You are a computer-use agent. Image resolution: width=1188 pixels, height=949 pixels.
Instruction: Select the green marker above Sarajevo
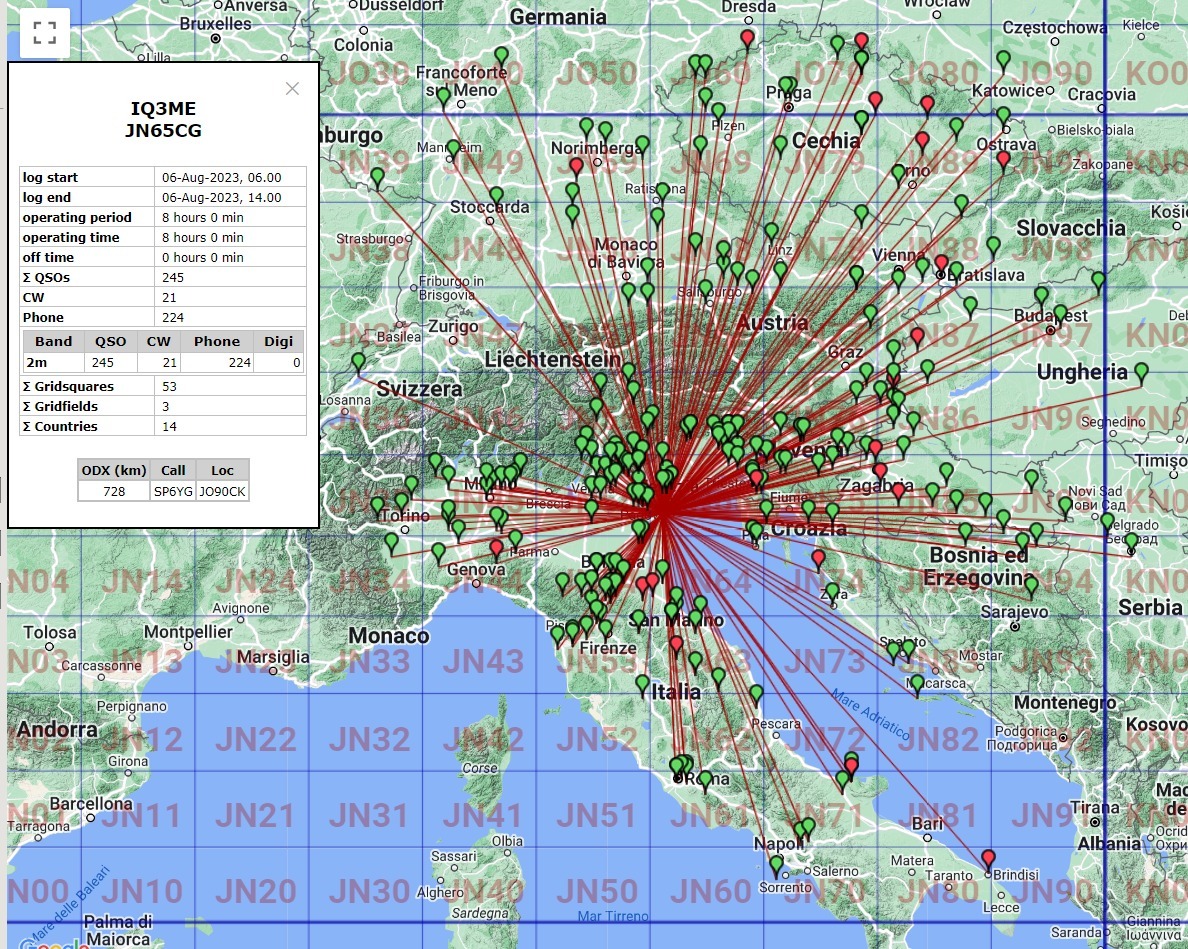(1030, 586)
